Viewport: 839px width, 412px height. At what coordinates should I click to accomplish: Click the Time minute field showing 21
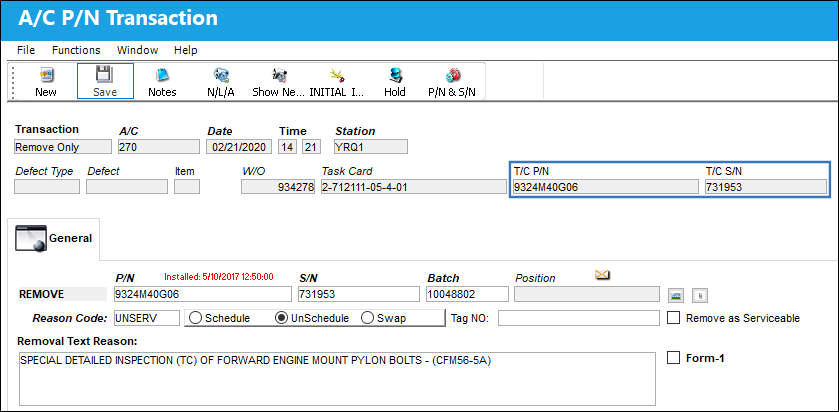(x=311, y=147)
